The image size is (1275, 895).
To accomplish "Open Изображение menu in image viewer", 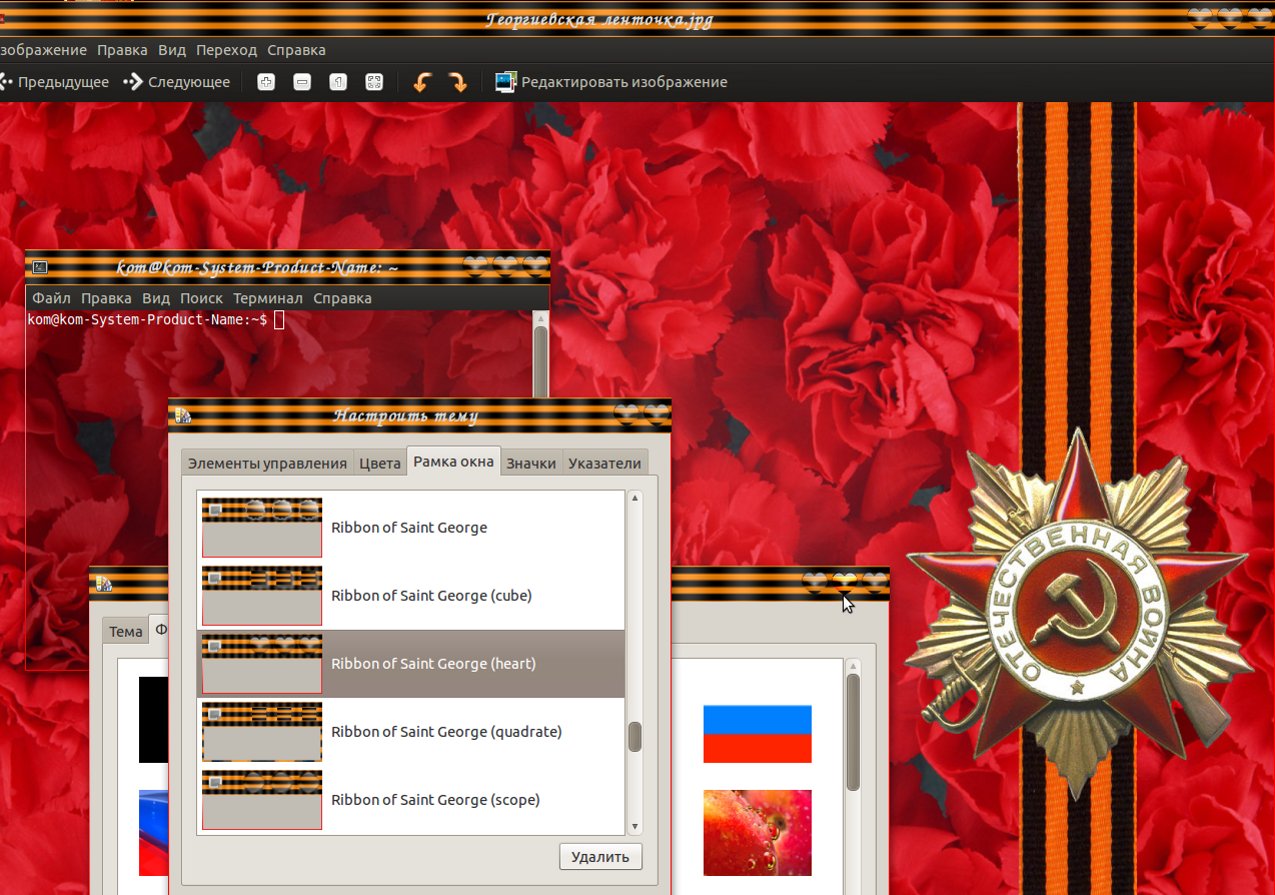I will pos(43,50).
